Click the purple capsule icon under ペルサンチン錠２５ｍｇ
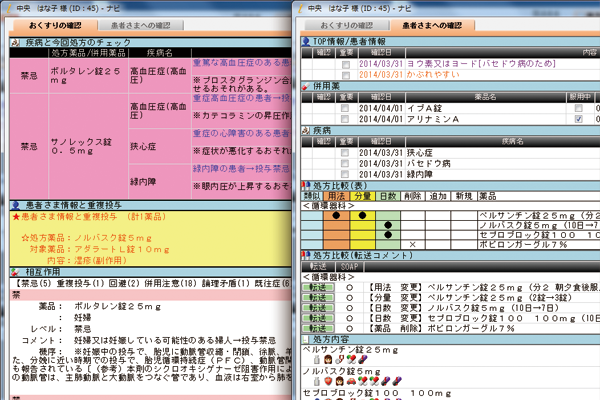This screenshot has height=400, width=600. pos(362,359)
